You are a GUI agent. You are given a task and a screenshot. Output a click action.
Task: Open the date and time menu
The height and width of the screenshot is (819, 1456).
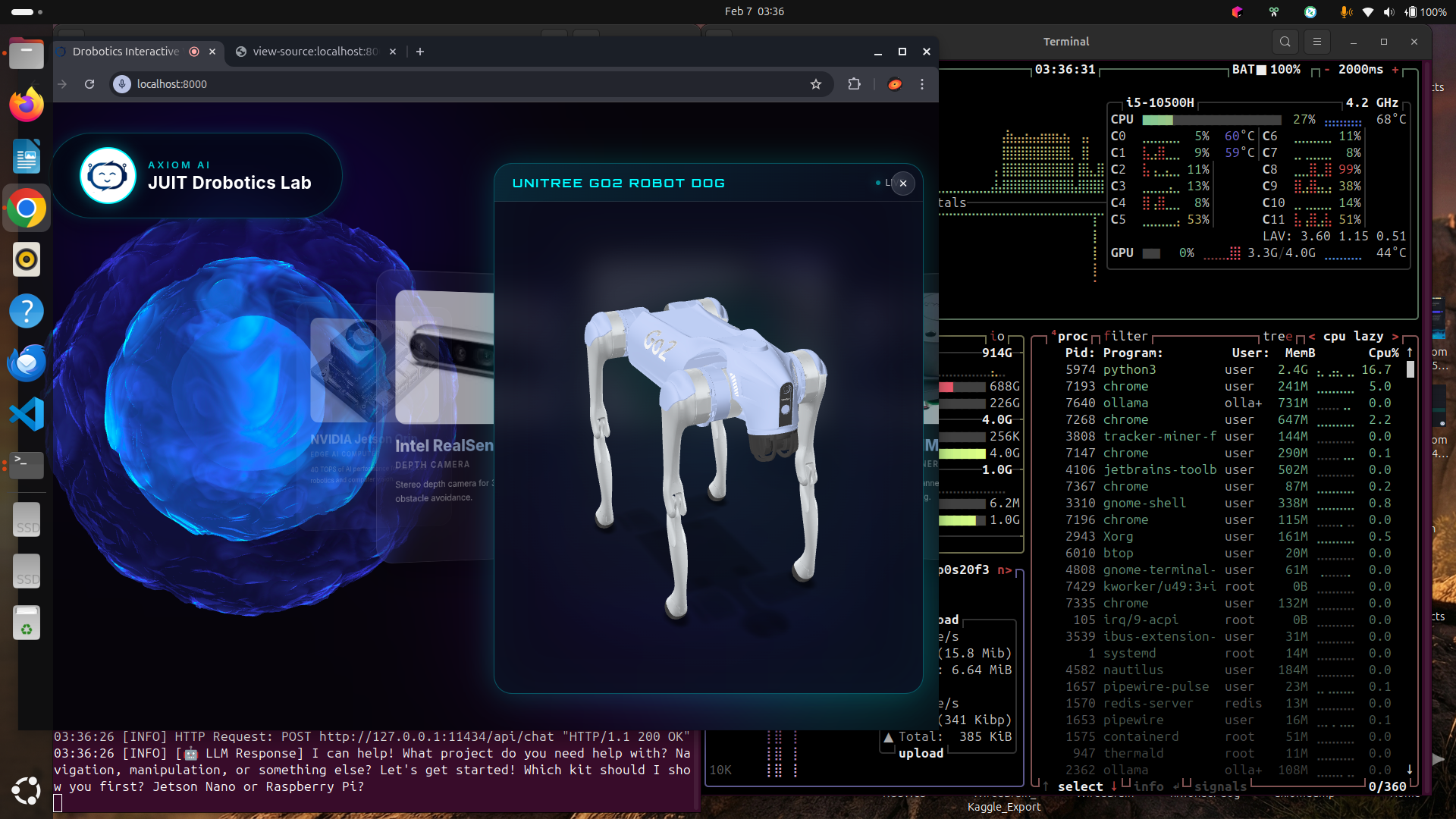coord(755,11)
